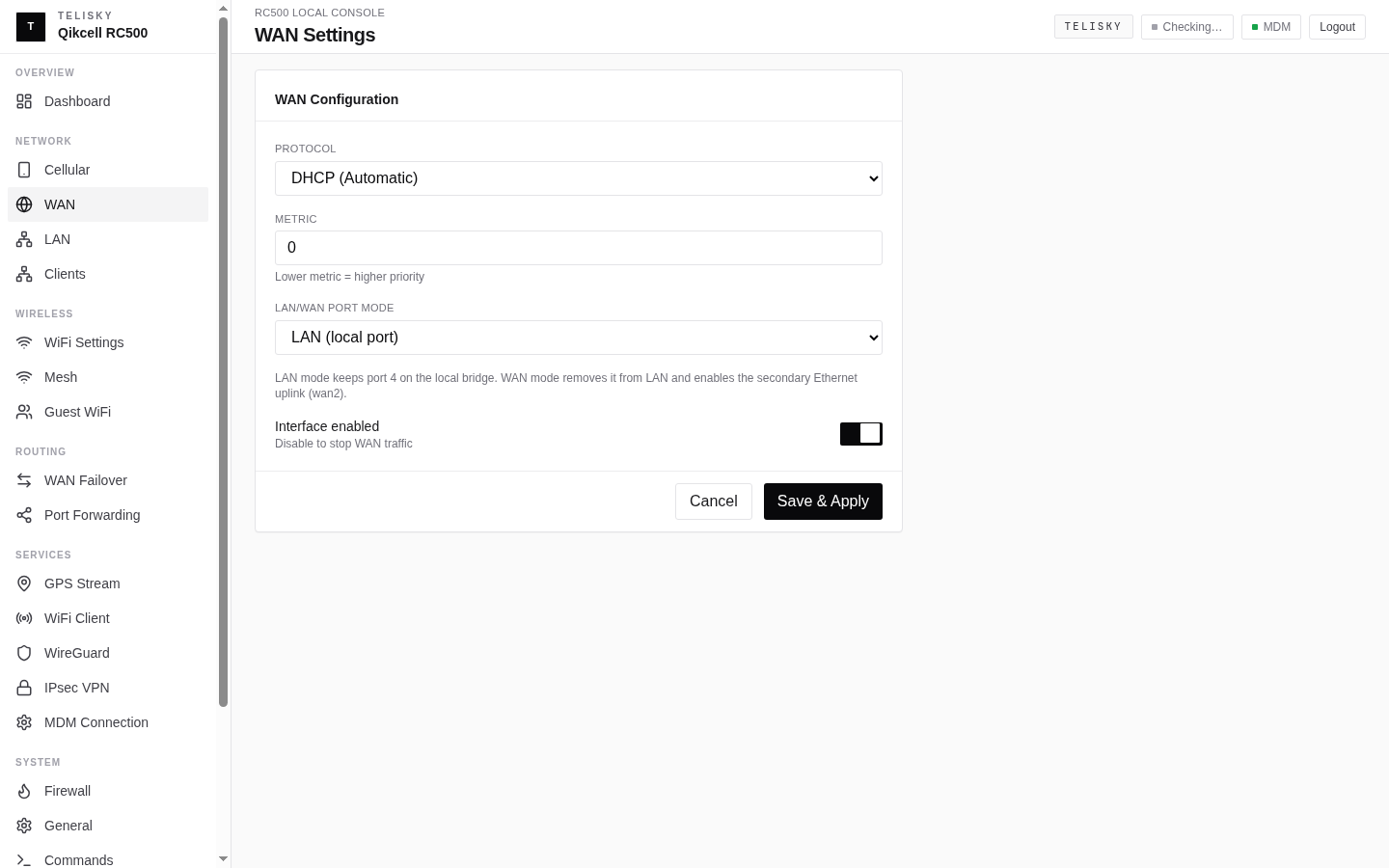
Task: Open the LAN/WAN Port Mode dropdown
Action: (x=579, y=338)
